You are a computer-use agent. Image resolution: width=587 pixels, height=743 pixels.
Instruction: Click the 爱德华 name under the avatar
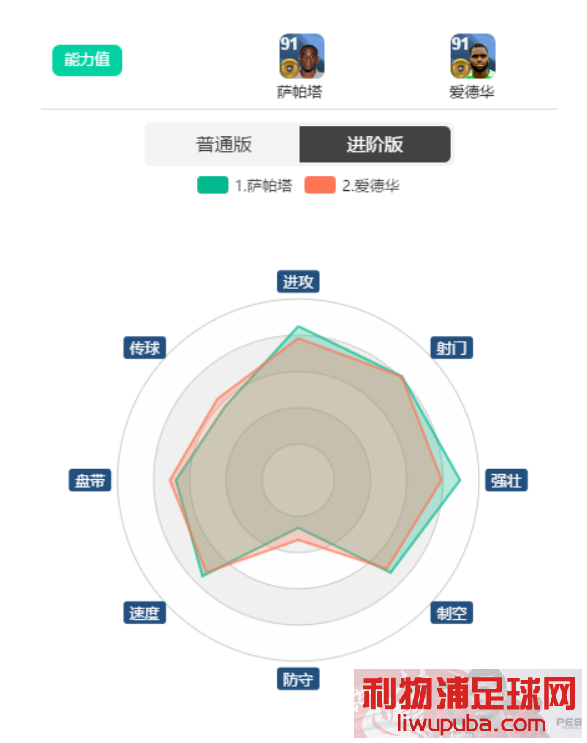[471, 92]
